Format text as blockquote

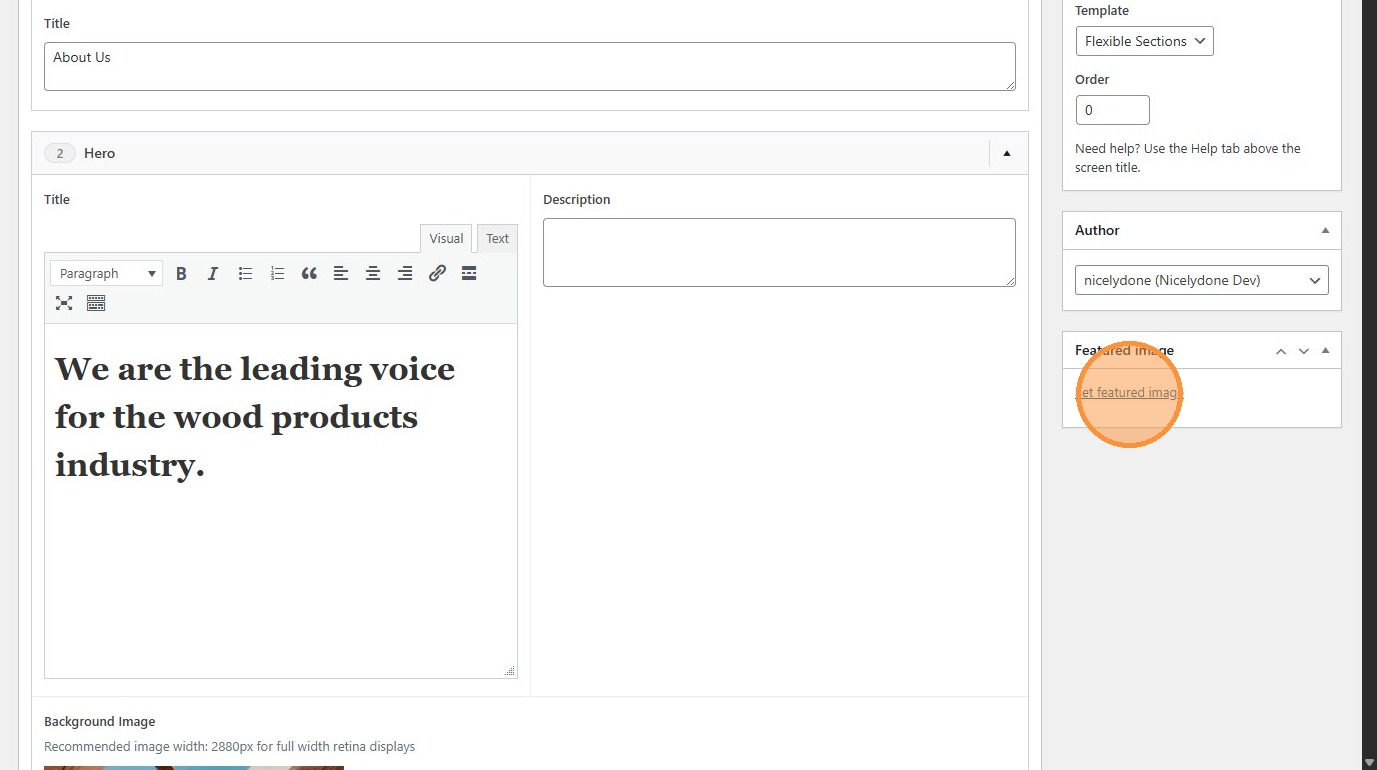click(x=309, y=273)
